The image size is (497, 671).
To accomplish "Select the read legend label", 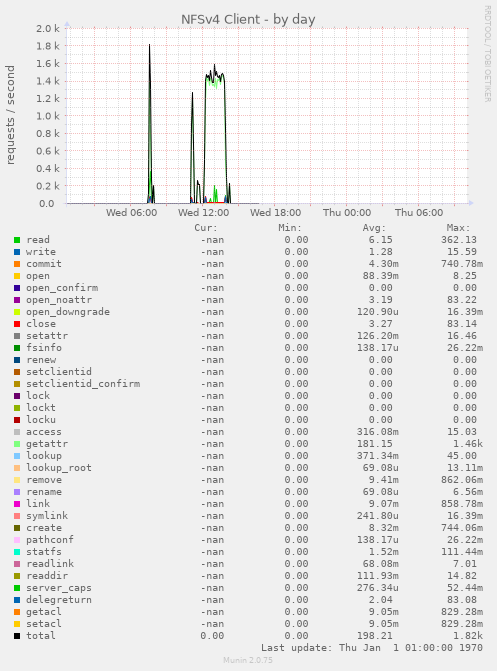I will (x=38, y=240).
